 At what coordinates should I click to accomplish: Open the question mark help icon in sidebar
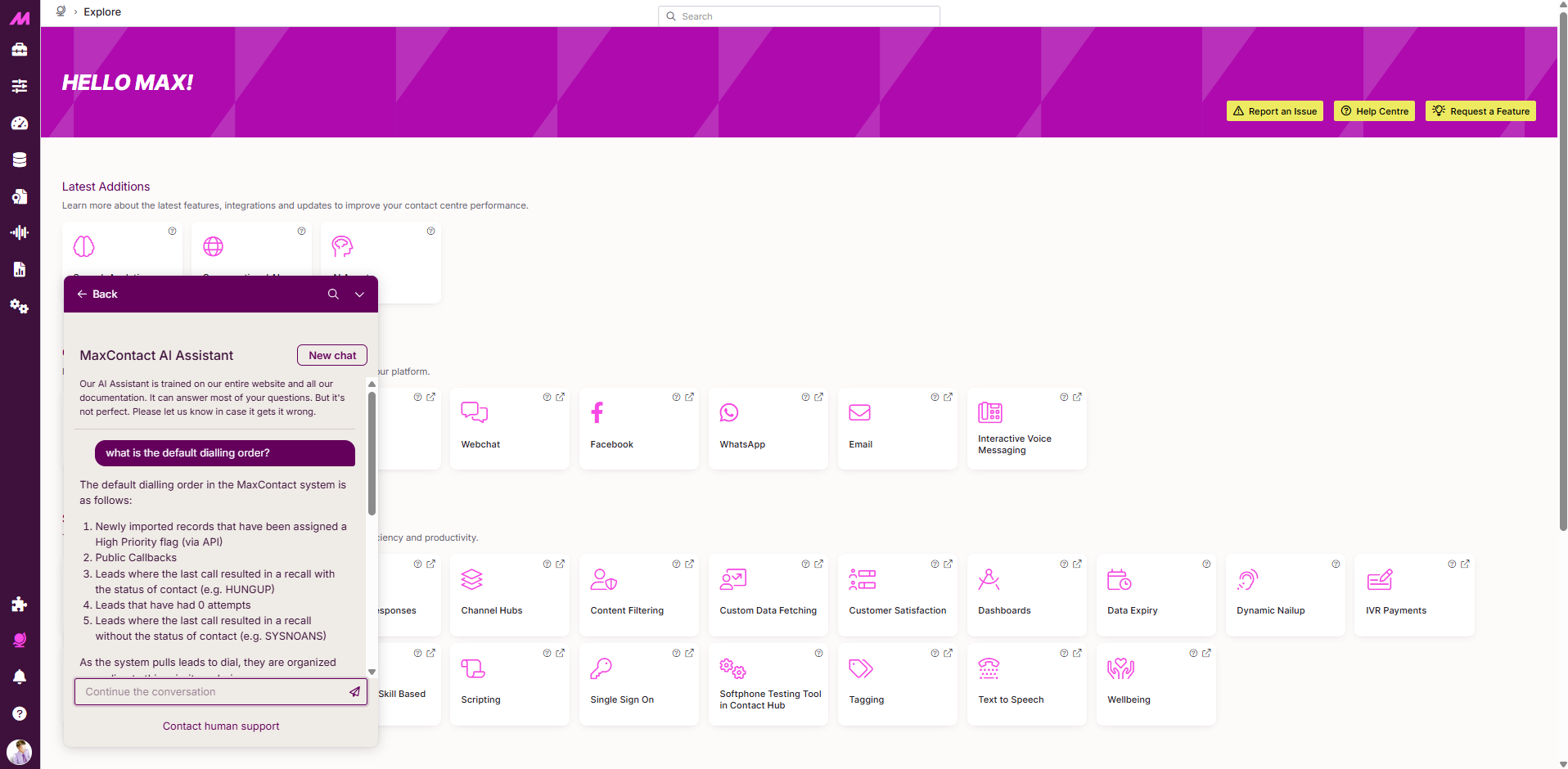pos(20,713)
